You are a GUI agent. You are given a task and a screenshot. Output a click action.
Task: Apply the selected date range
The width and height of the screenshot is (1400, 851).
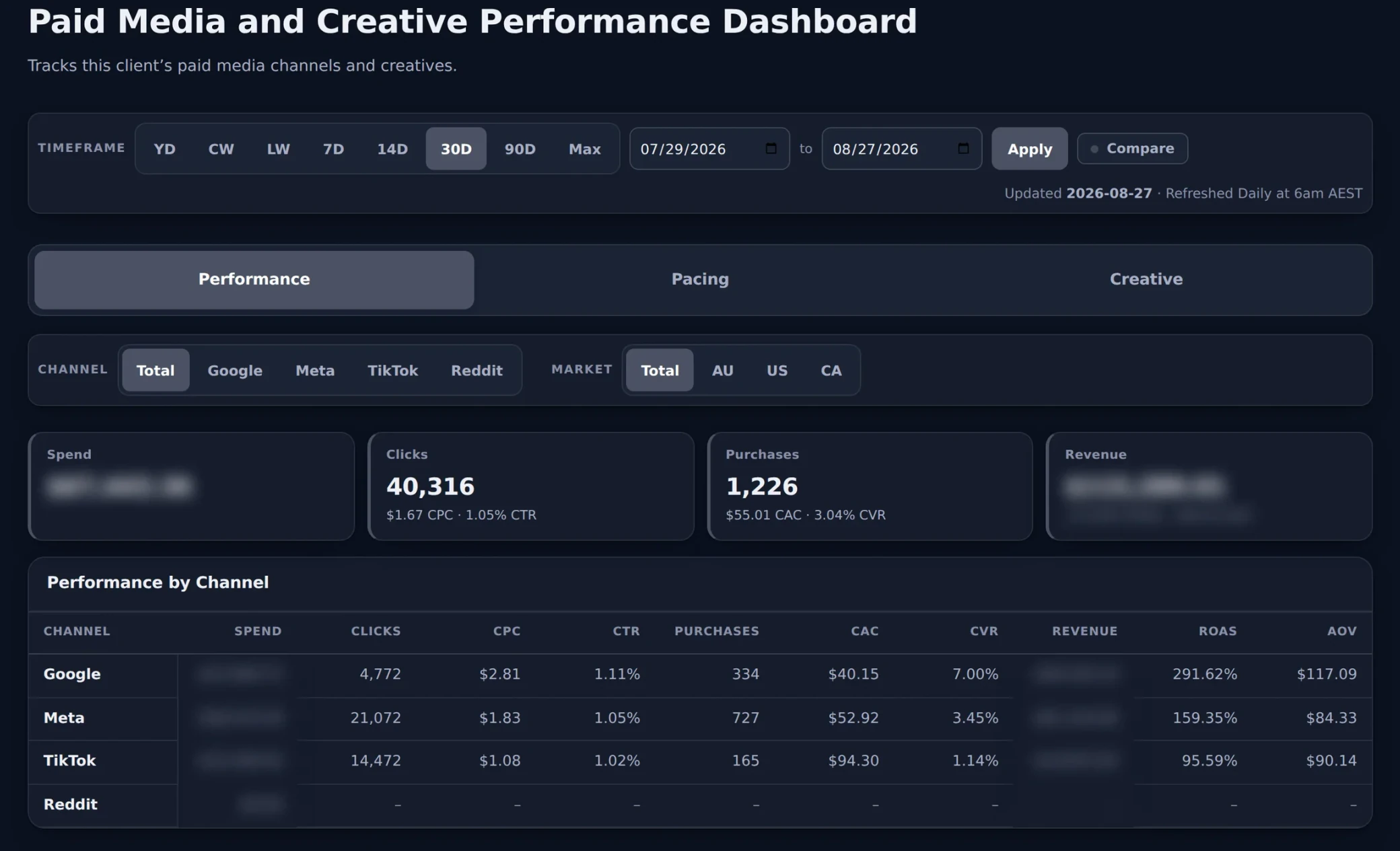pyautogui.click(x=1029, y=149)
